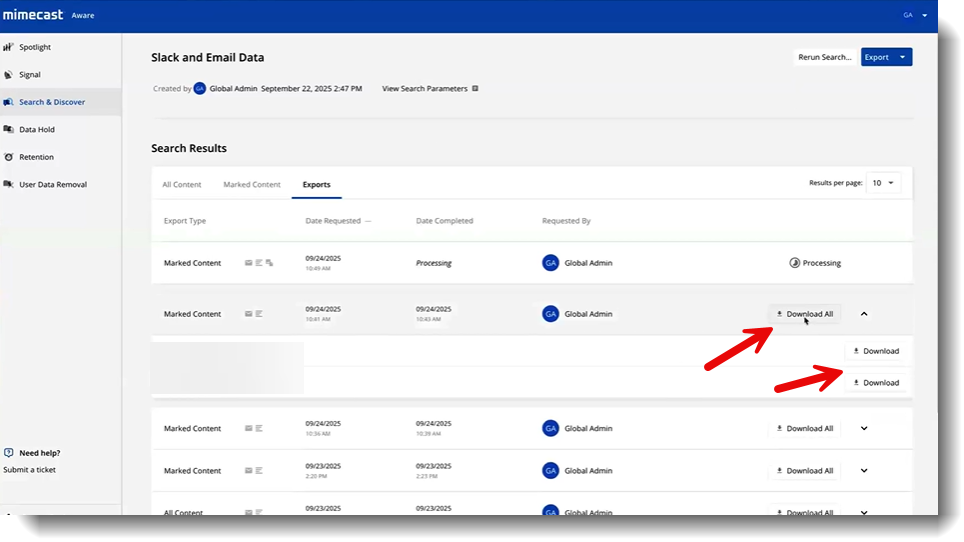Click the Need help shield icon
Screen dimensions: 964x542
9,453
